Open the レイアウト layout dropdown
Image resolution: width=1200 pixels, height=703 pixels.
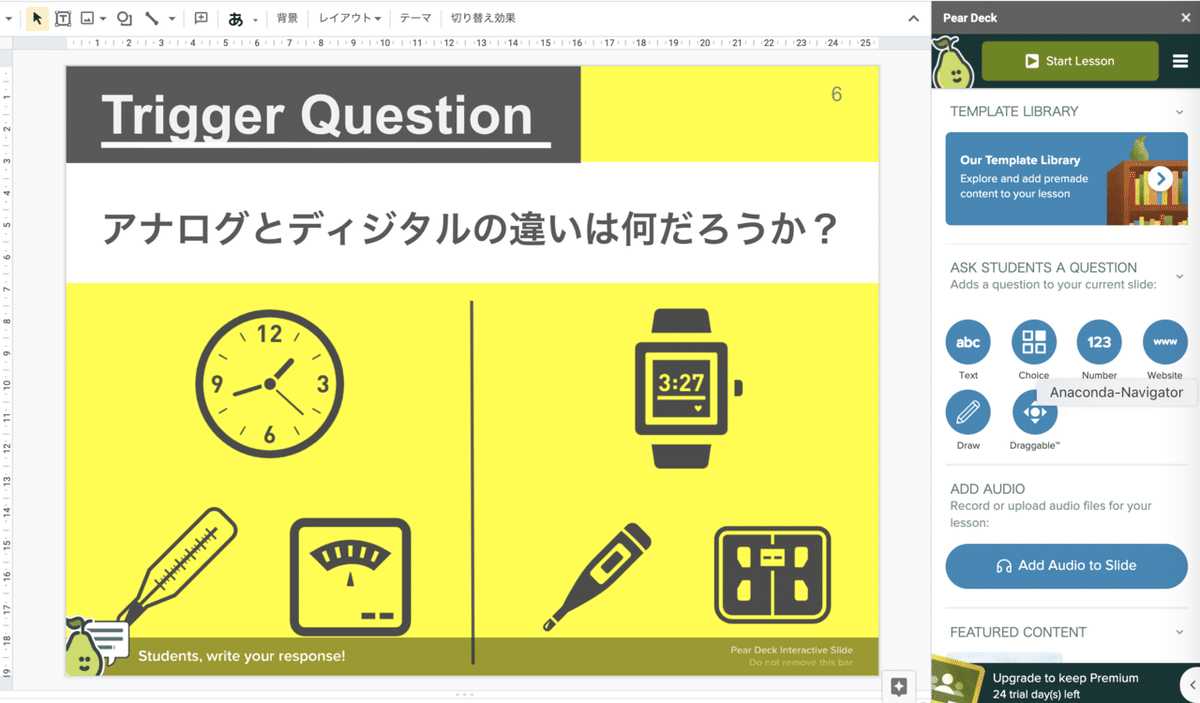[349, 18]
